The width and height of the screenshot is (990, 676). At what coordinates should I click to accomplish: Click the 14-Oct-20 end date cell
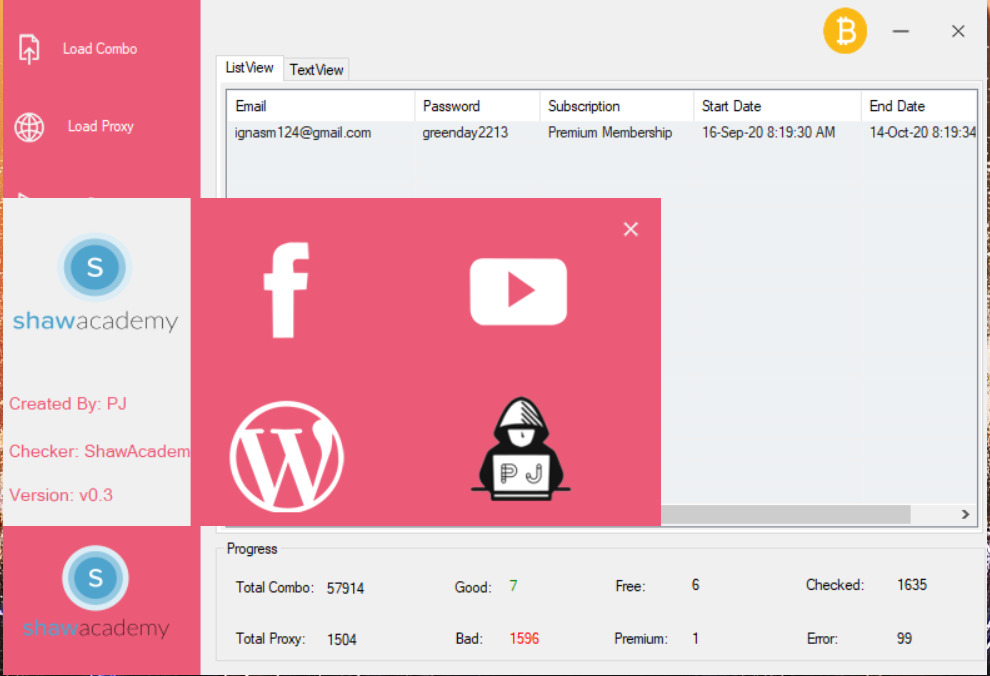click(922, 133)
